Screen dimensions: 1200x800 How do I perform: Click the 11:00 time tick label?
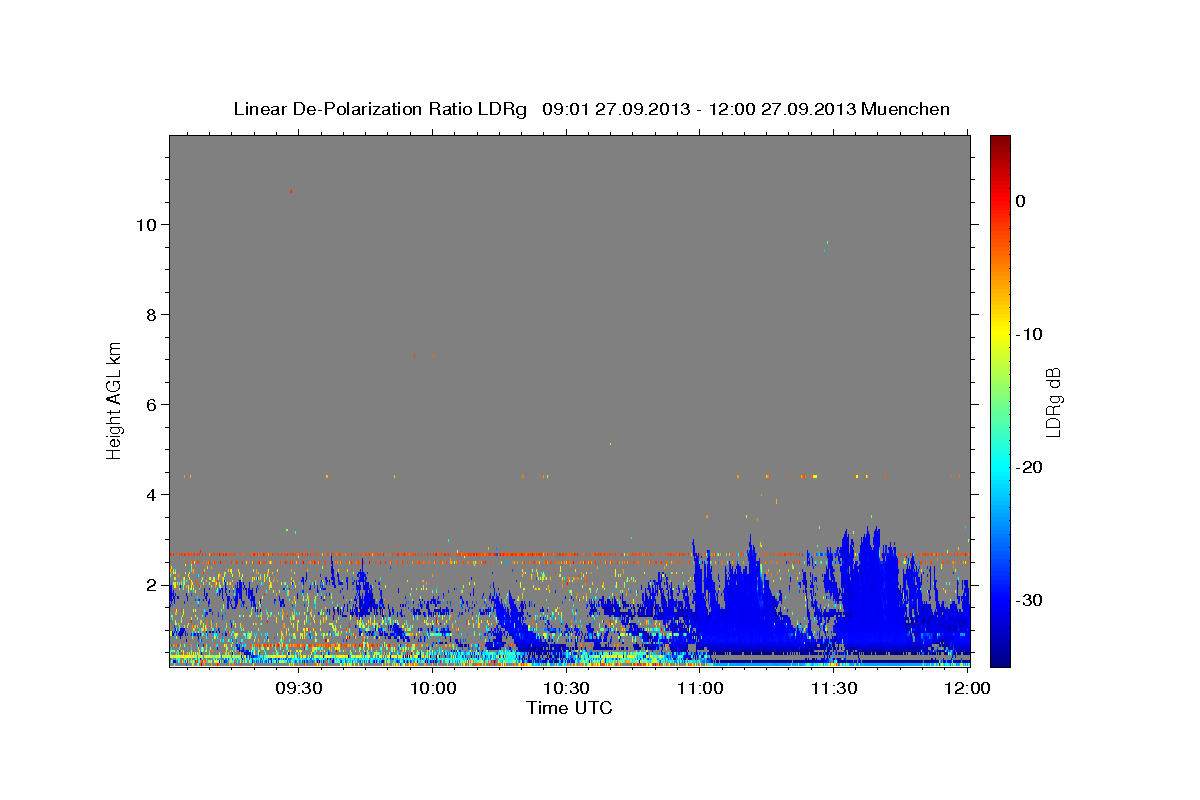point(700,689)
